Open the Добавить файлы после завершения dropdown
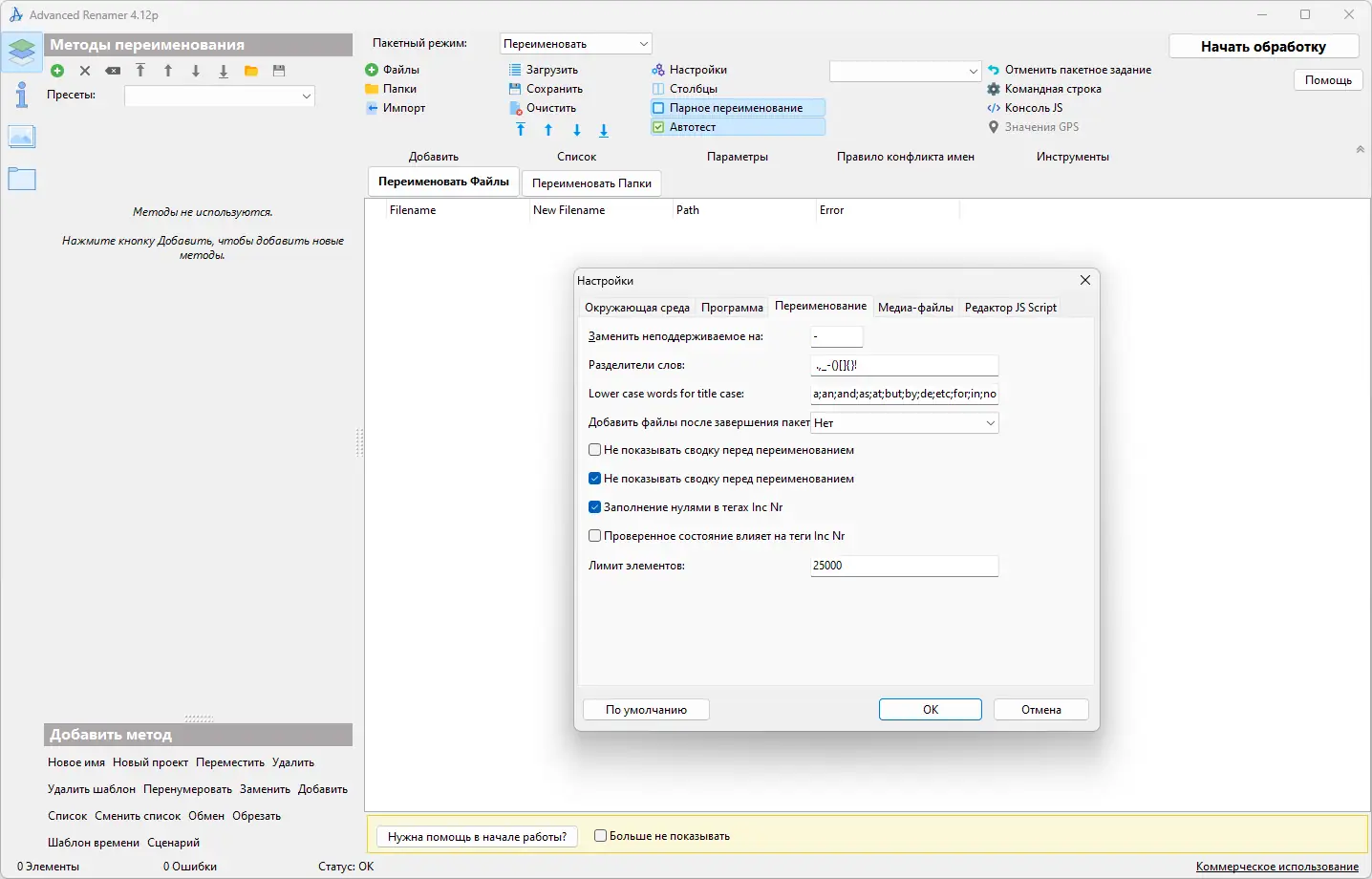The width and height of the screenshot is (1372, 879). [904, 423]
